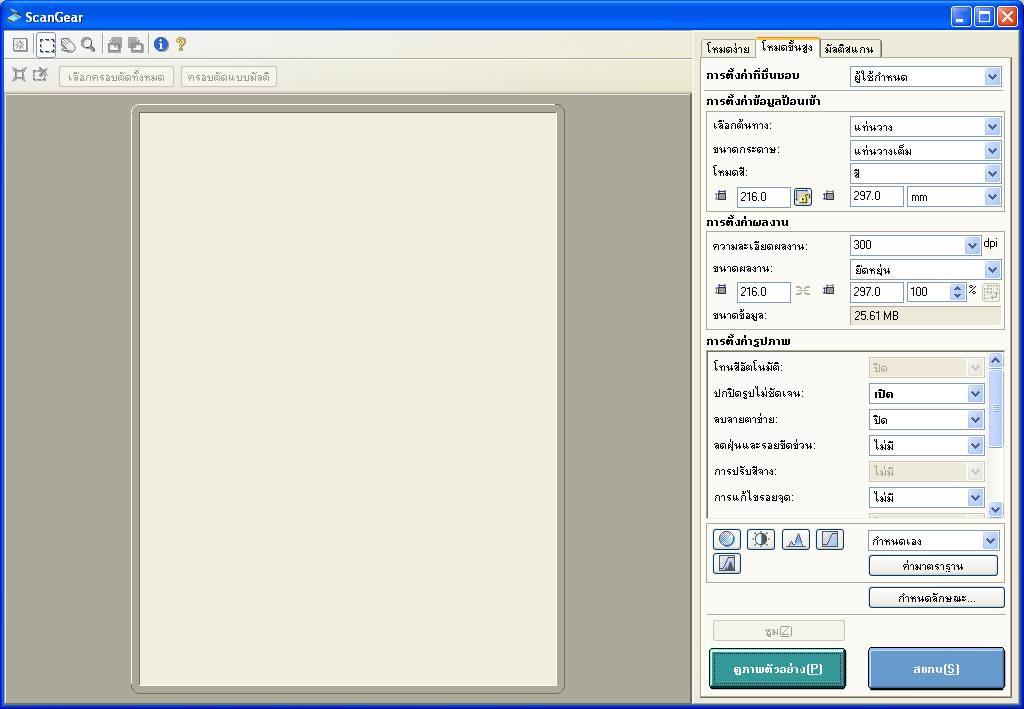Toggle the aspect ratio lock icon

tap(803, 197)
